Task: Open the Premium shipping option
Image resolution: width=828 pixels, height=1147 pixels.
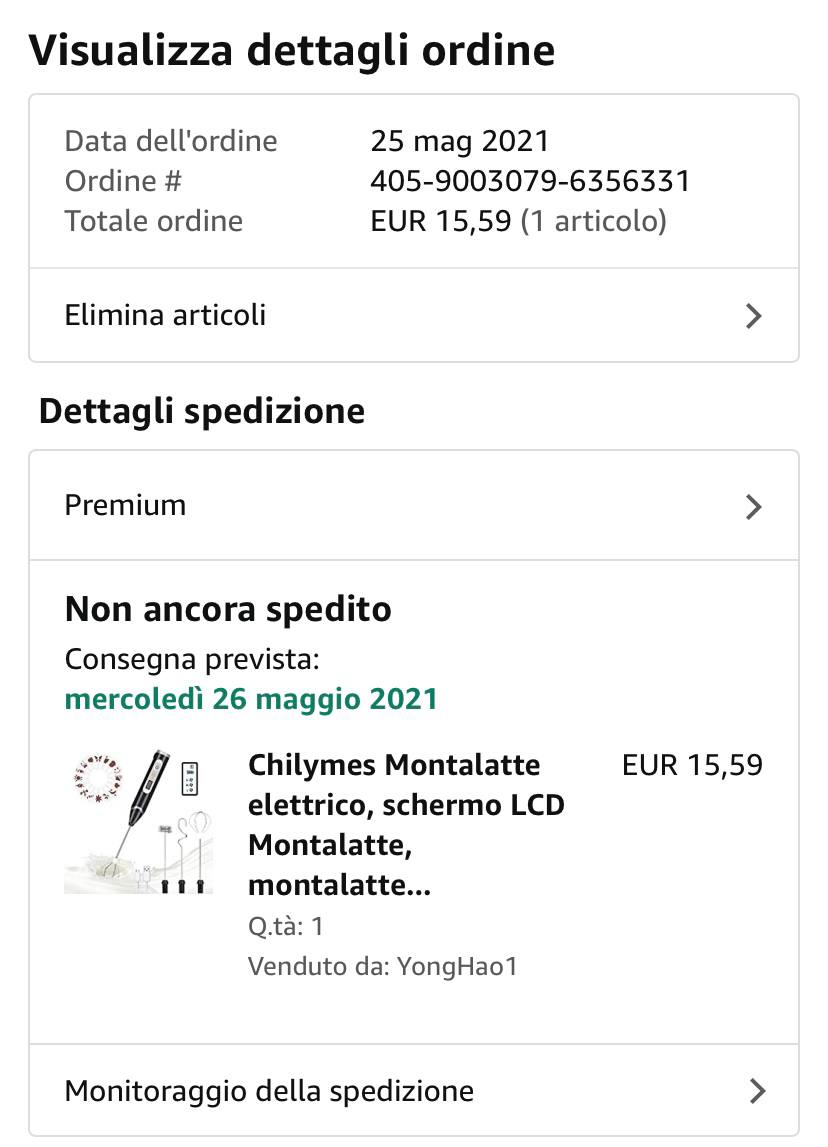Action: (x=126, y=505)
